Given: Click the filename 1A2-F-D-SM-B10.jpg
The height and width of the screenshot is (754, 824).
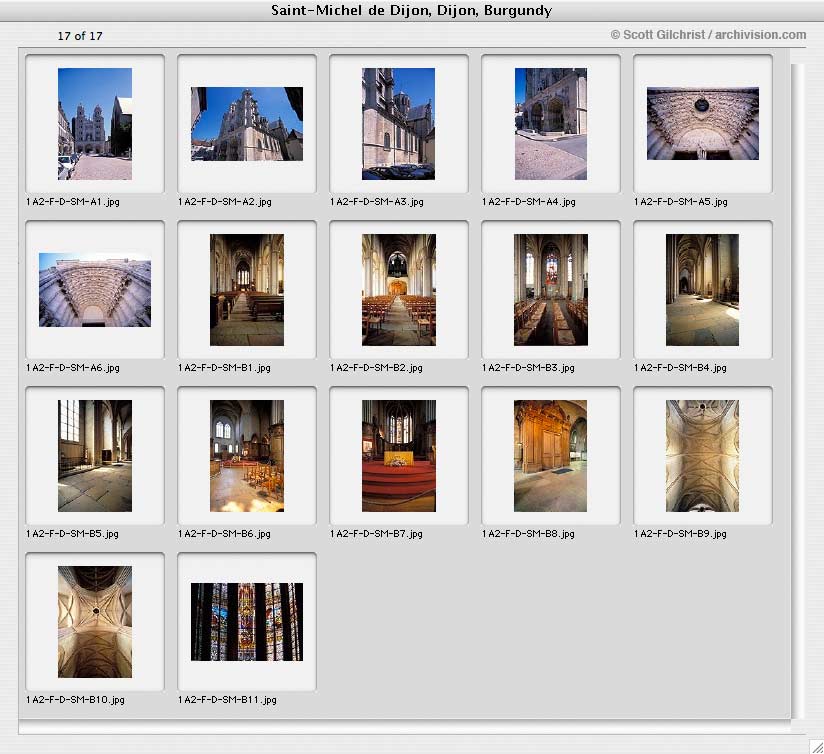Looking at the screenshot, I should 75,700.
